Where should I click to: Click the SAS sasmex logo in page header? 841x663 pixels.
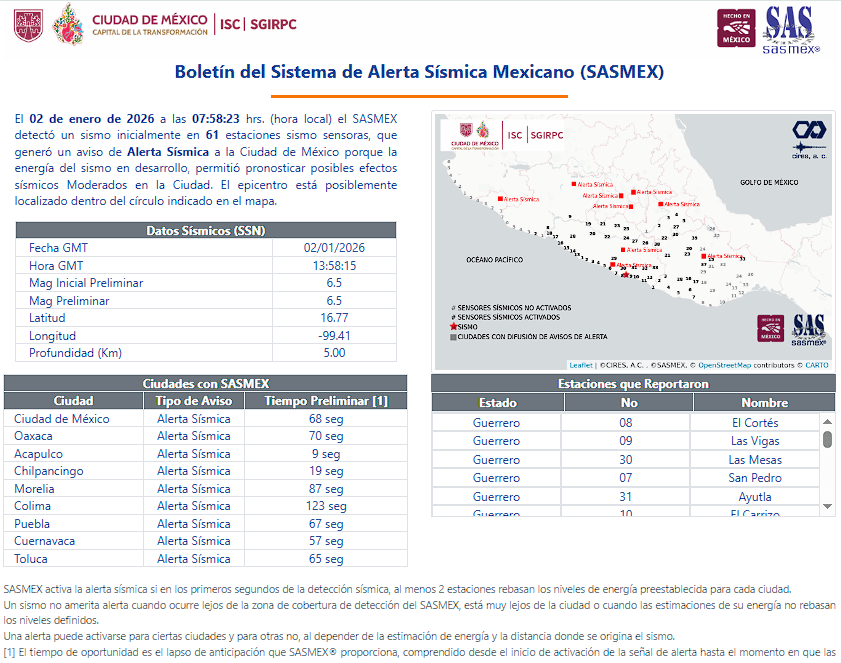coord(790,28)
